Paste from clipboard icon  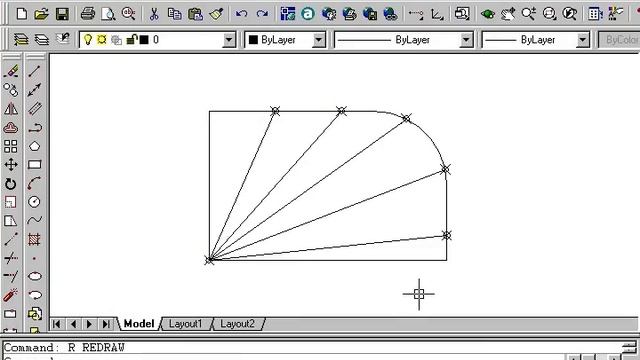point(196,14)
